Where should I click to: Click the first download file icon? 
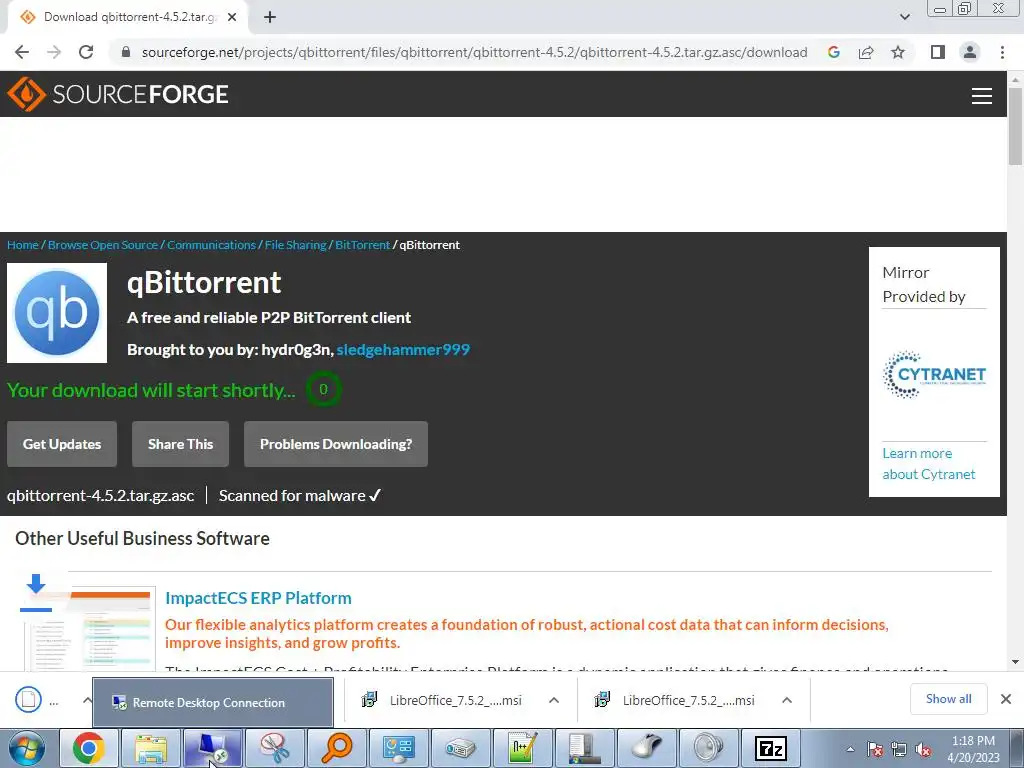point(28,700)
